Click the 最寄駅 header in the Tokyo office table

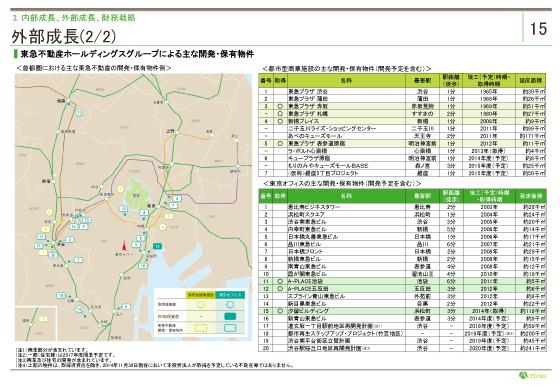(x=422, y=196)
